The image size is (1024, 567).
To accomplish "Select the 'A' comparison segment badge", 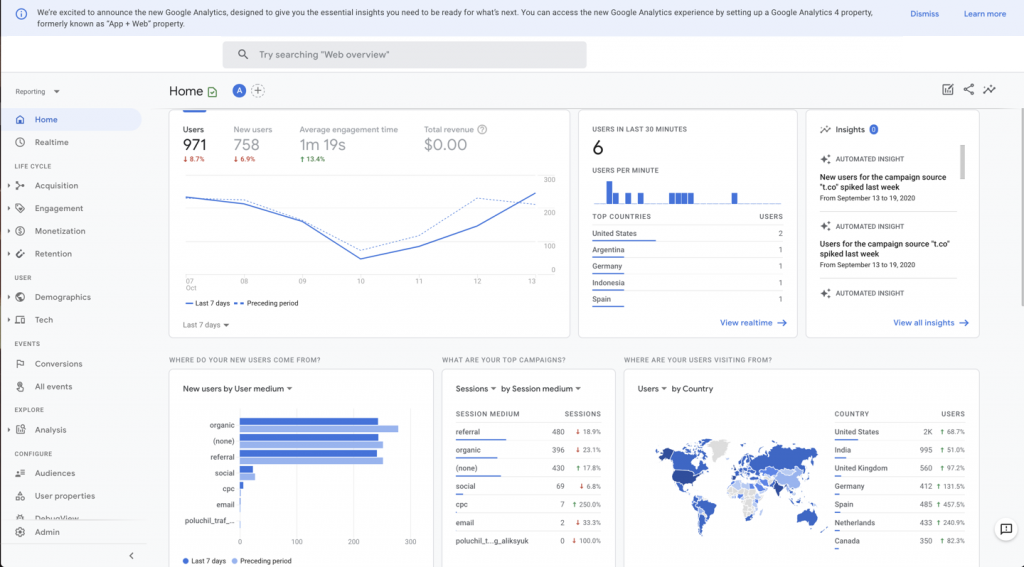I will (239, 91).
